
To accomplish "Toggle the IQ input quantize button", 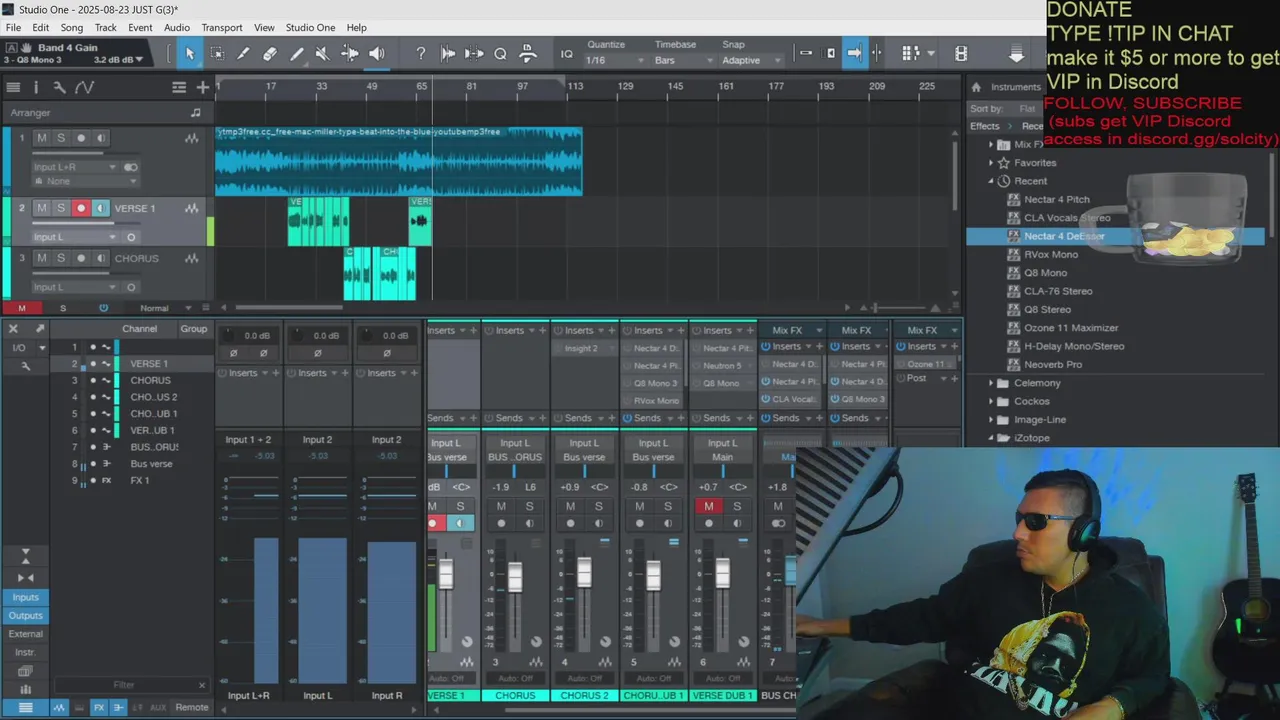I will click(x=566, y=54).
